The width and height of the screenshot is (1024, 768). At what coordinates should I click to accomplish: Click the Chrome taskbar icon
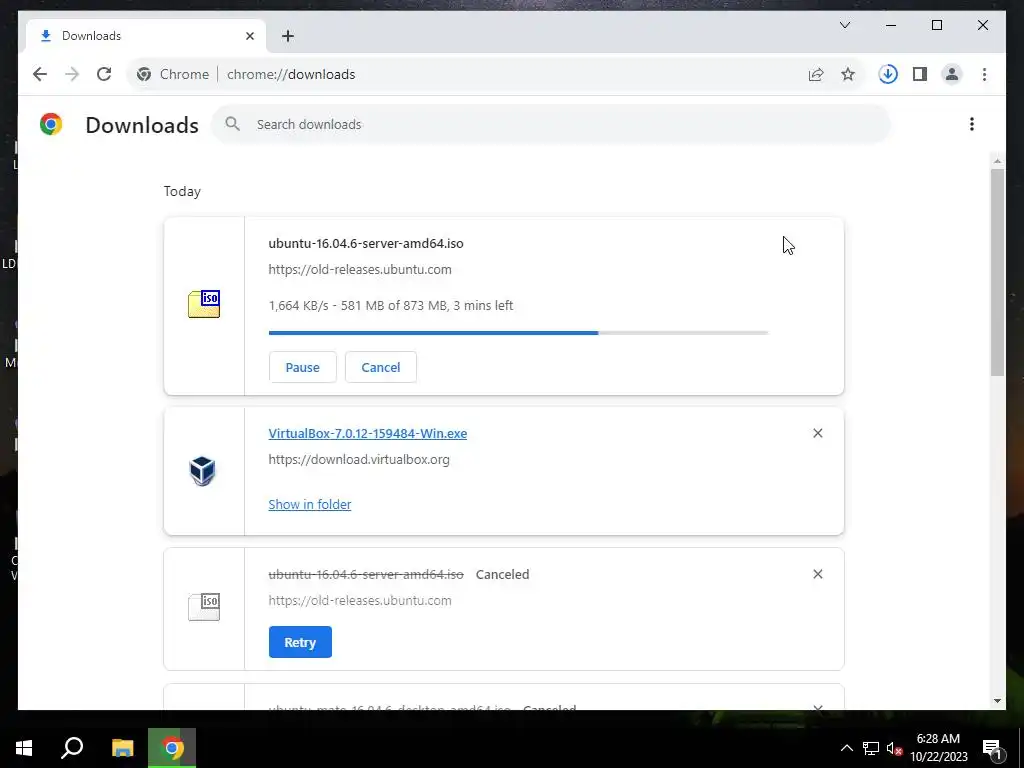172,748
